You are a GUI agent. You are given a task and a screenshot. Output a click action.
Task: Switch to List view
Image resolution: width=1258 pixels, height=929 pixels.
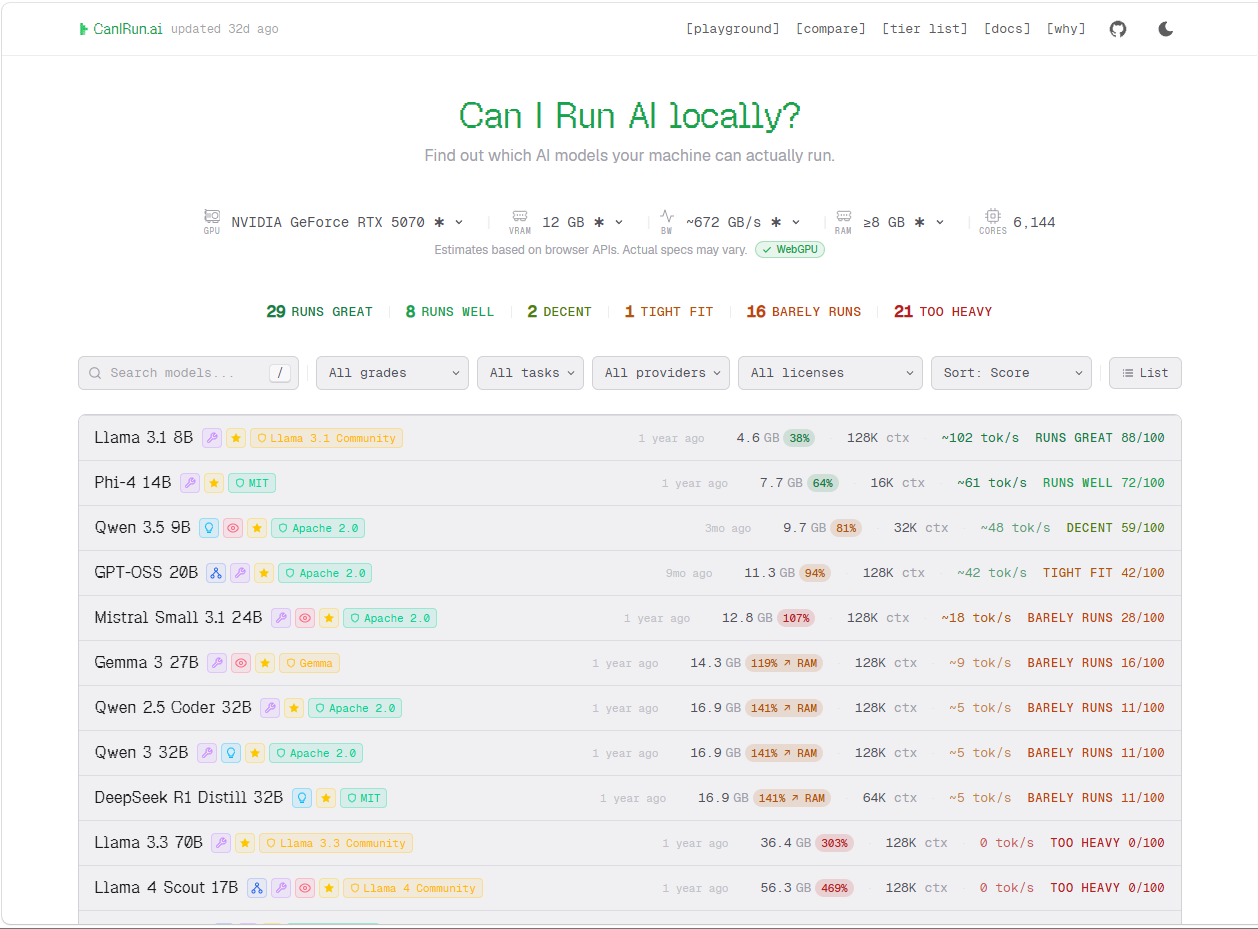coord(1145,373)
